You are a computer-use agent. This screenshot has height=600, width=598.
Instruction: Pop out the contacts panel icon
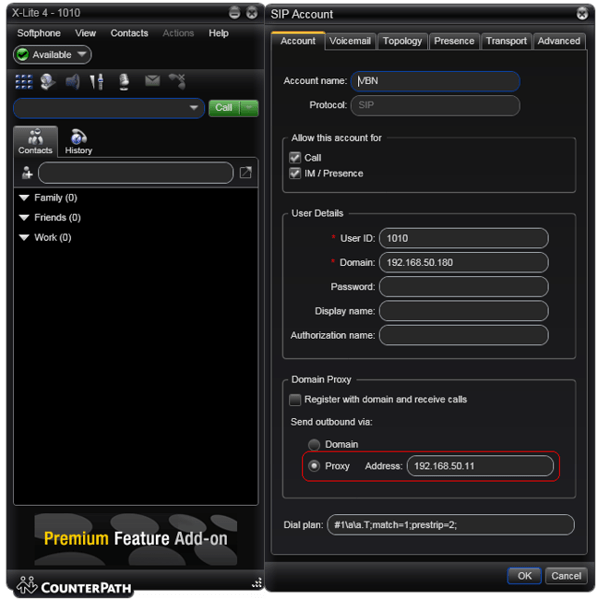[x=245, y=173]
